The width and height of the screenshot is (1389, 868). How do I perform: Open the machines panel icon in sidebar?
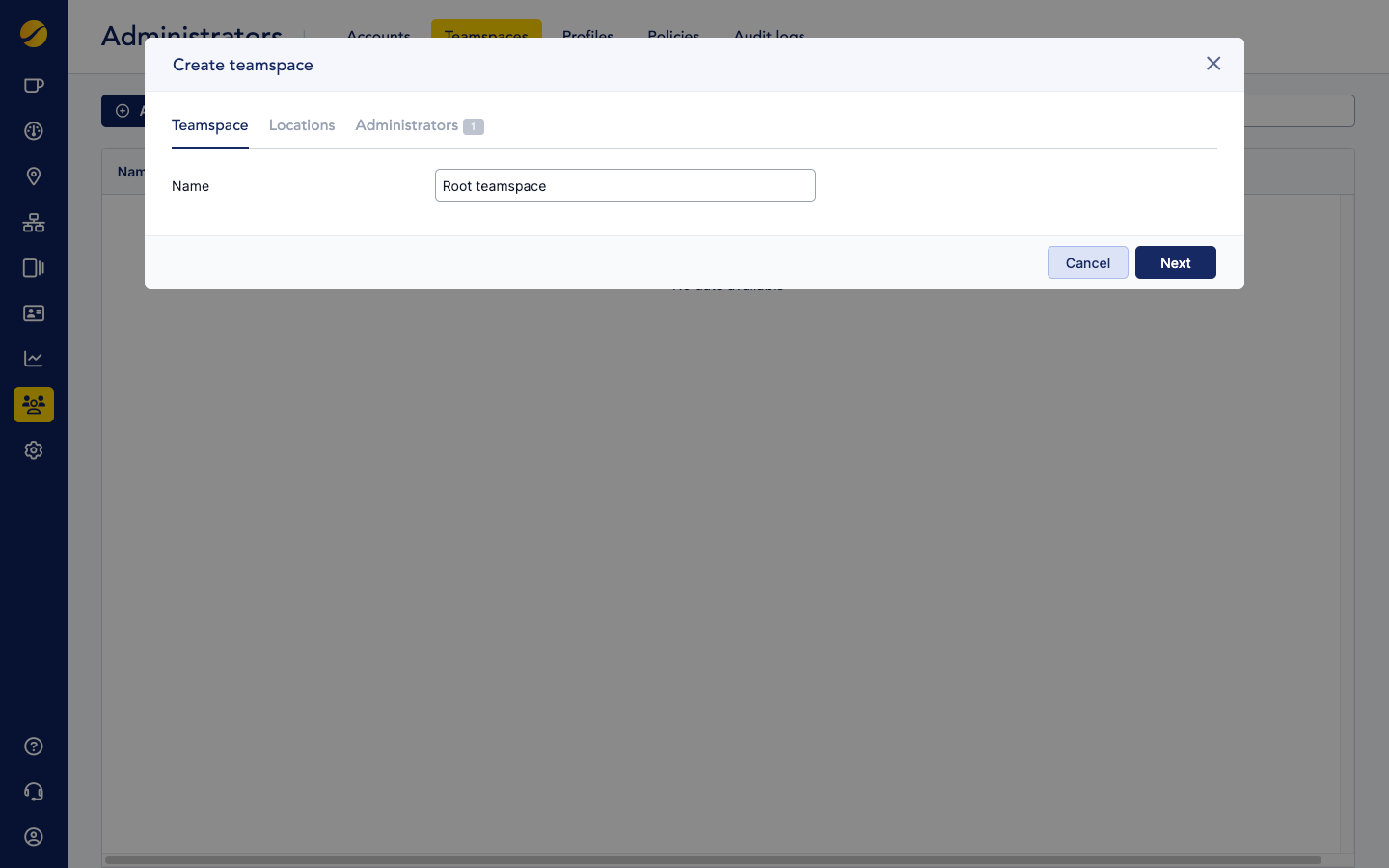pyautogui.click(x=34, y=267)
